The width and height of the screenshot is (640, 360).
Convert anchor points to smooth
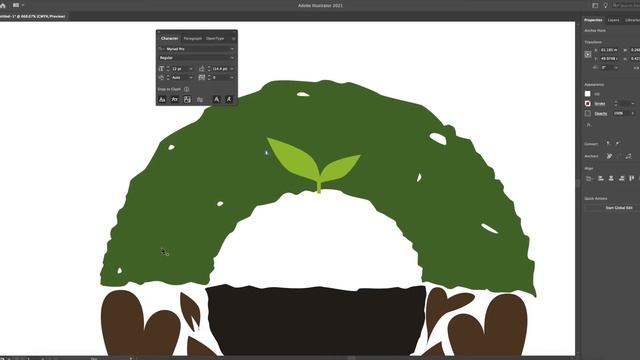coord(617,144)
